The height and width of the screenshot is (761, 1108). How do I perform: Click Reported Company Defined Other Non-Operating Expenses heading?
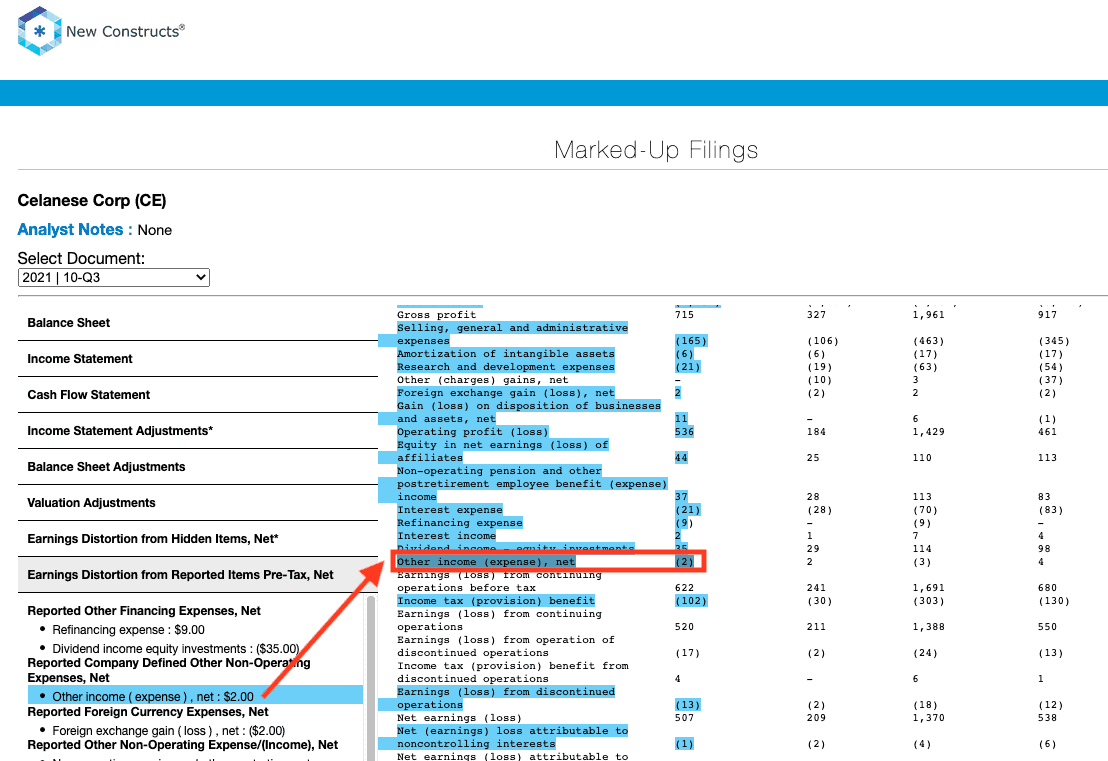169,670
